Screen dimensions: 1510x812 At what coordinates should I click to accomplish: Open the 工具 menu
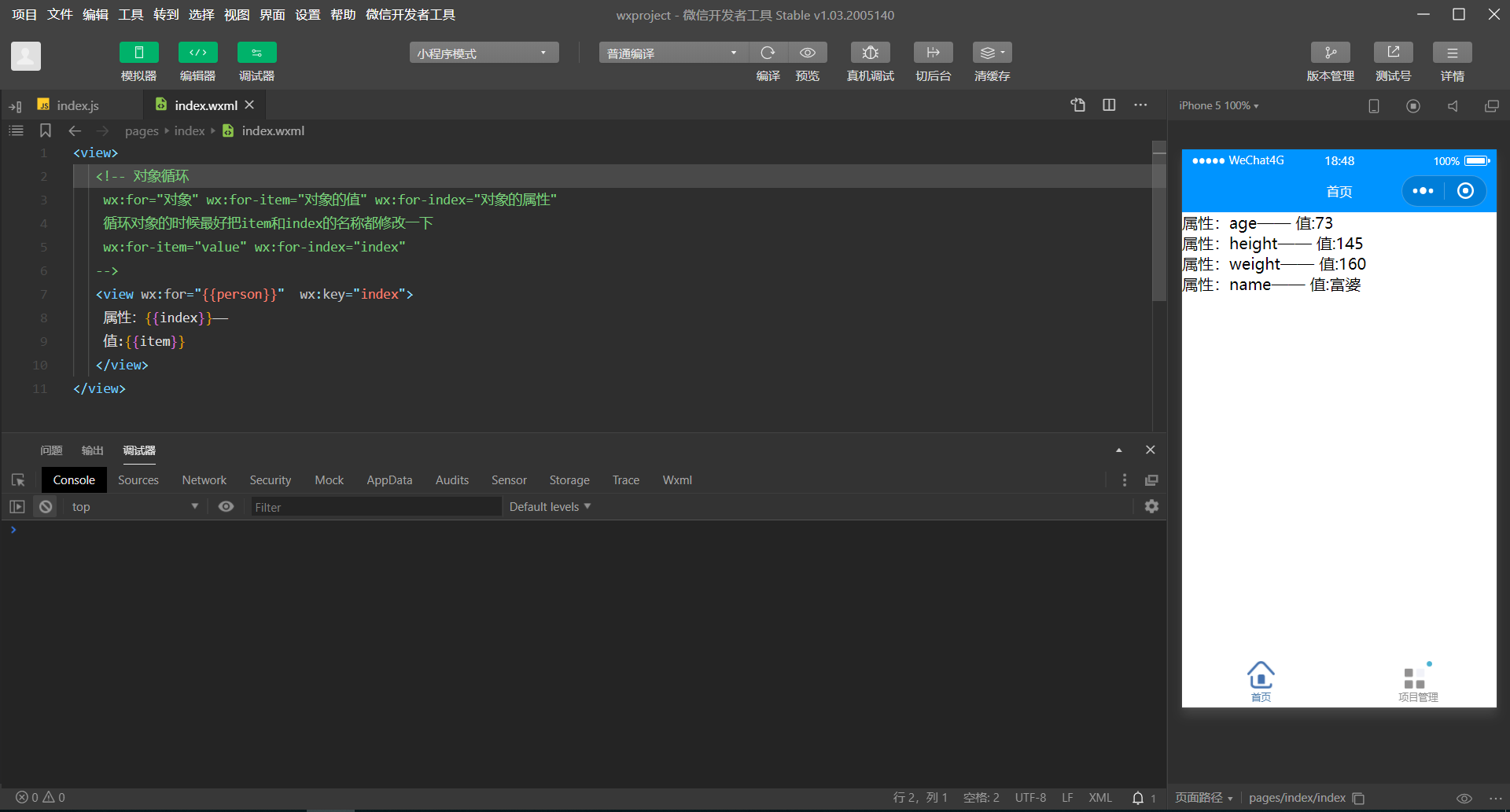click(x=131, y=15)
